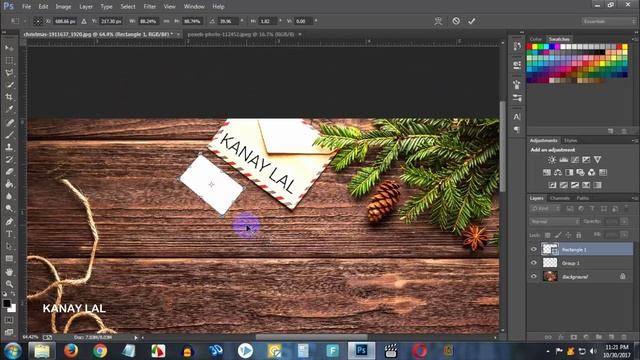Toggle maintain aspect ratio link
The width and height of the screenshot is (640, 360).
point(166,21)
